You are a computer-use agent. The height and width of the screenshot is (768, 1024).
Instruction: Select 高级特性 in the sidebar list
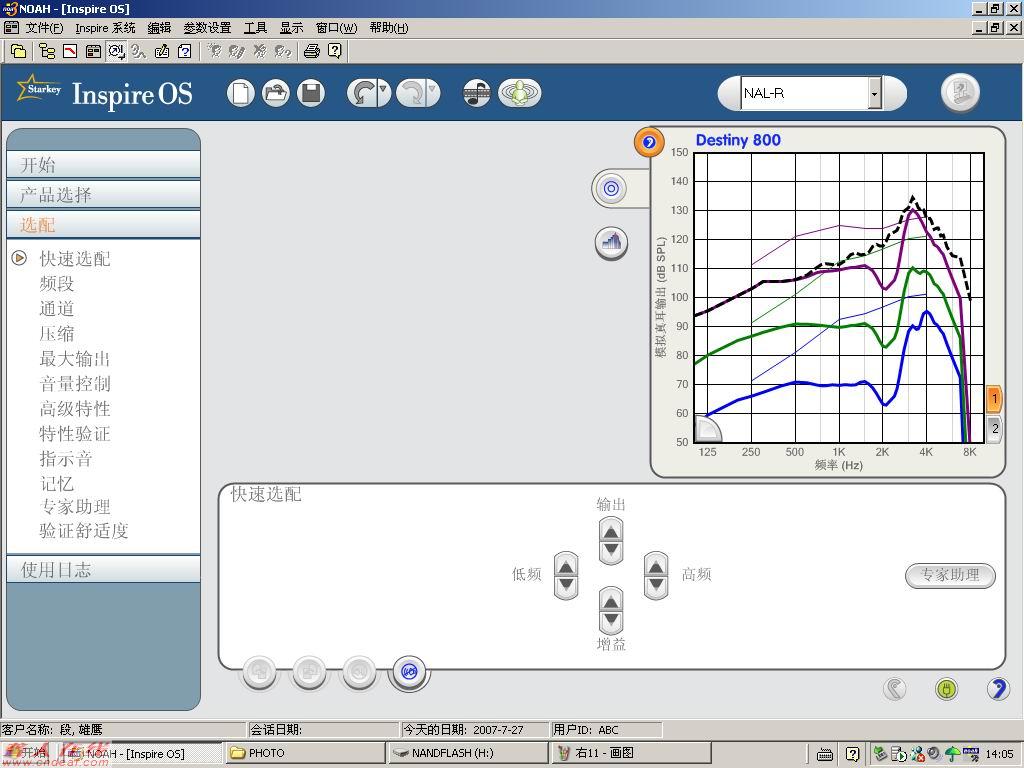click(x=74, y=408)
